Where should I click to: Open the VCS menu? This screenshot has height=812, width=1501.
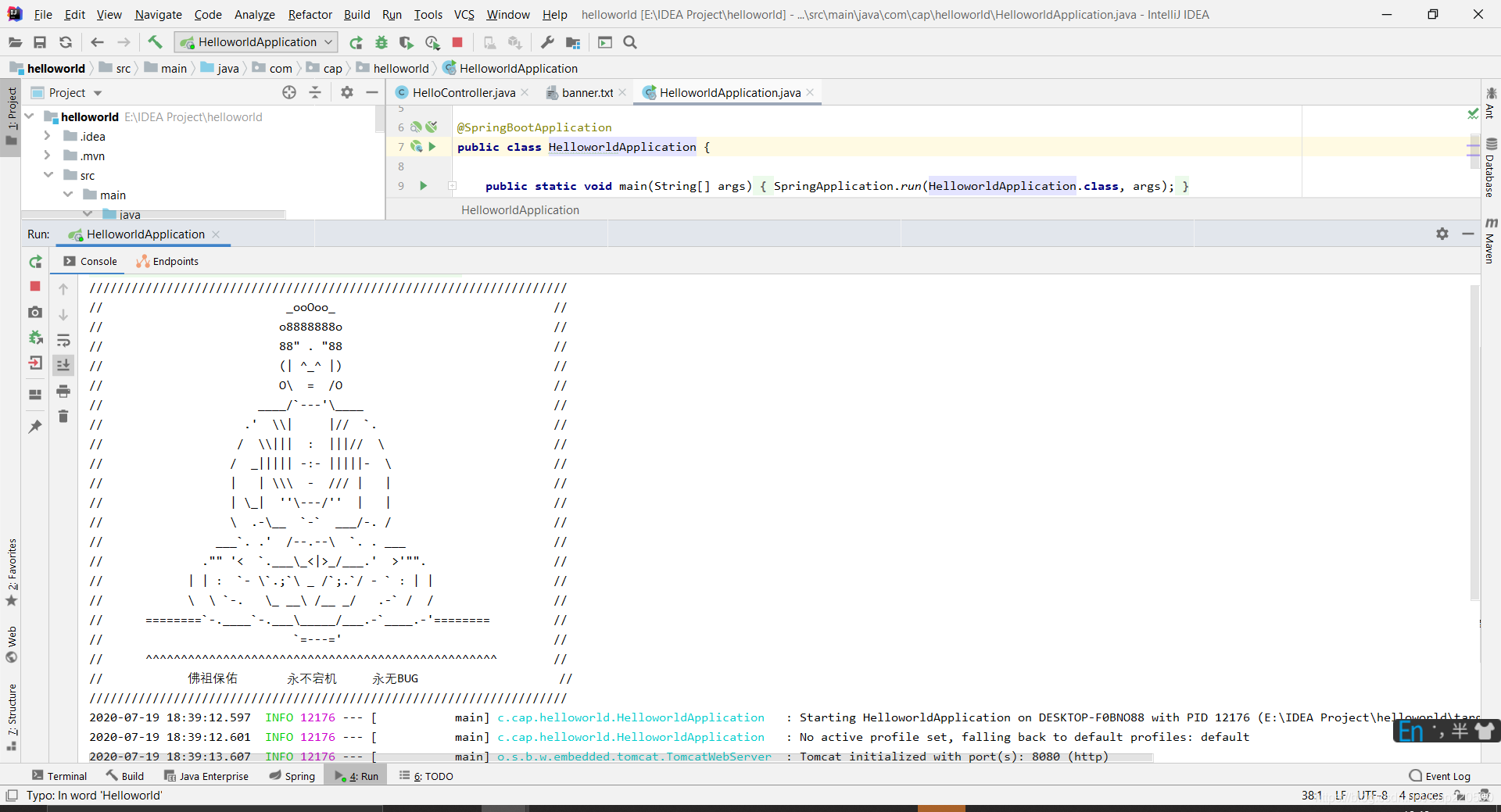[464, 14]
